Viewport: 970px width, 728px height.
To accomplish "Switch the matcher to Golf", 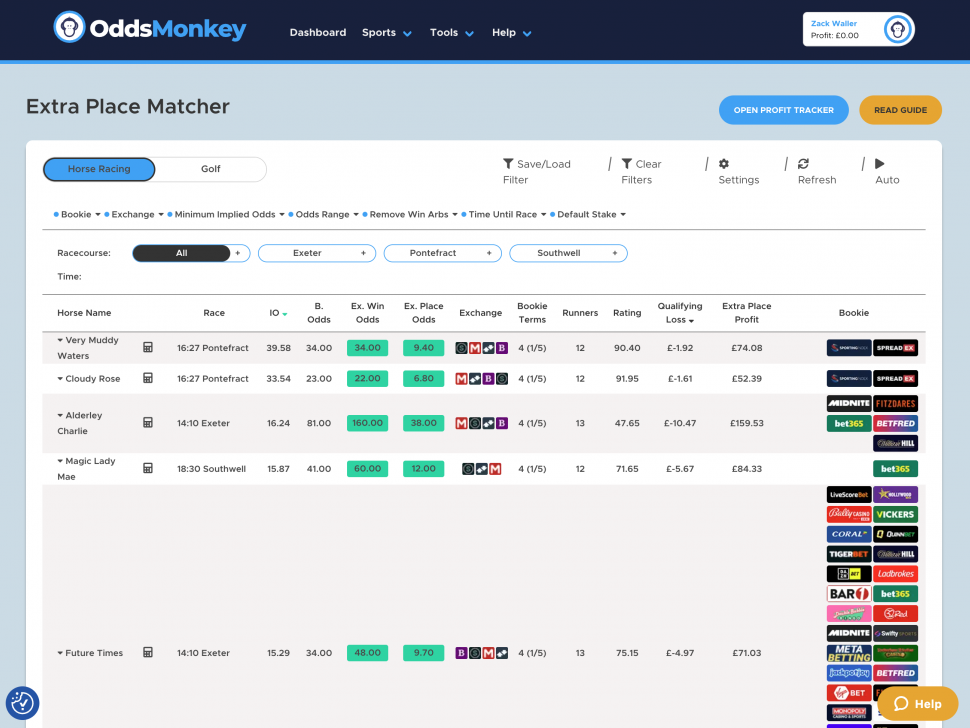I will 210,169.
